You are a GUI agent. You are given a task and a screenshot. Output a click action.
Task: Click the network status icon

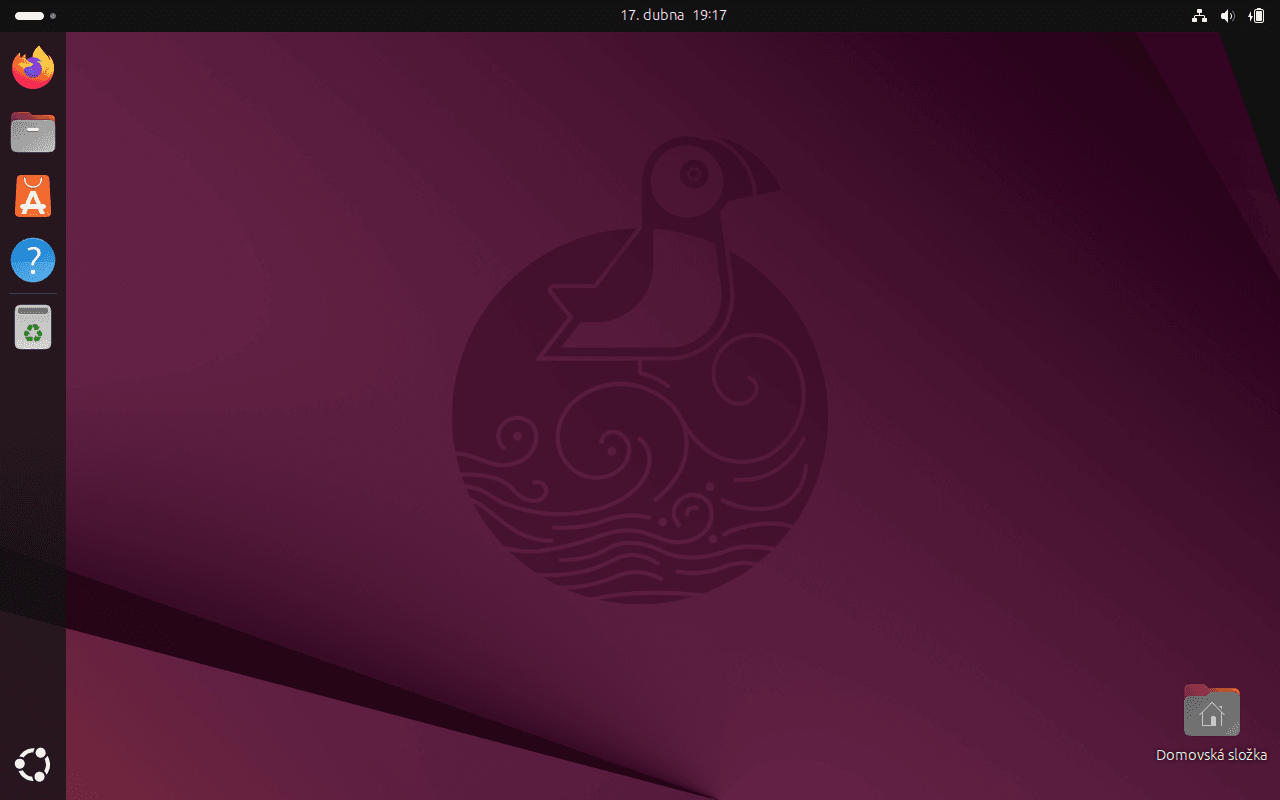coord(1199,16)
